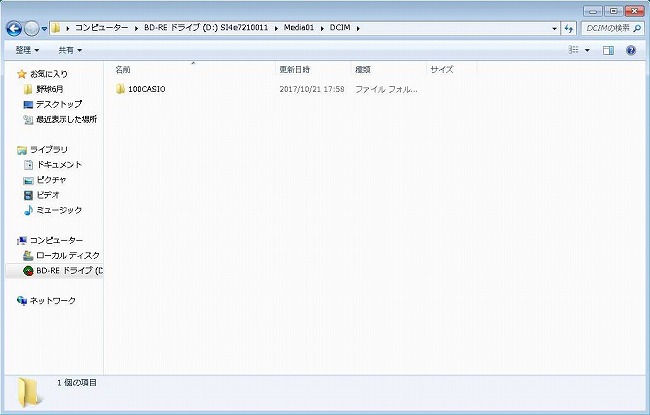
Task: Sort by the 名前 column header
Action: 123,70
